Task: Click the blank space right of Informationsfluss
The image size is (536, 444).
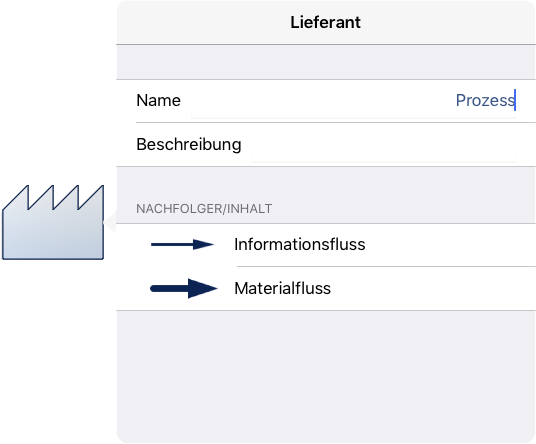Action: click(x=450, y=245)
